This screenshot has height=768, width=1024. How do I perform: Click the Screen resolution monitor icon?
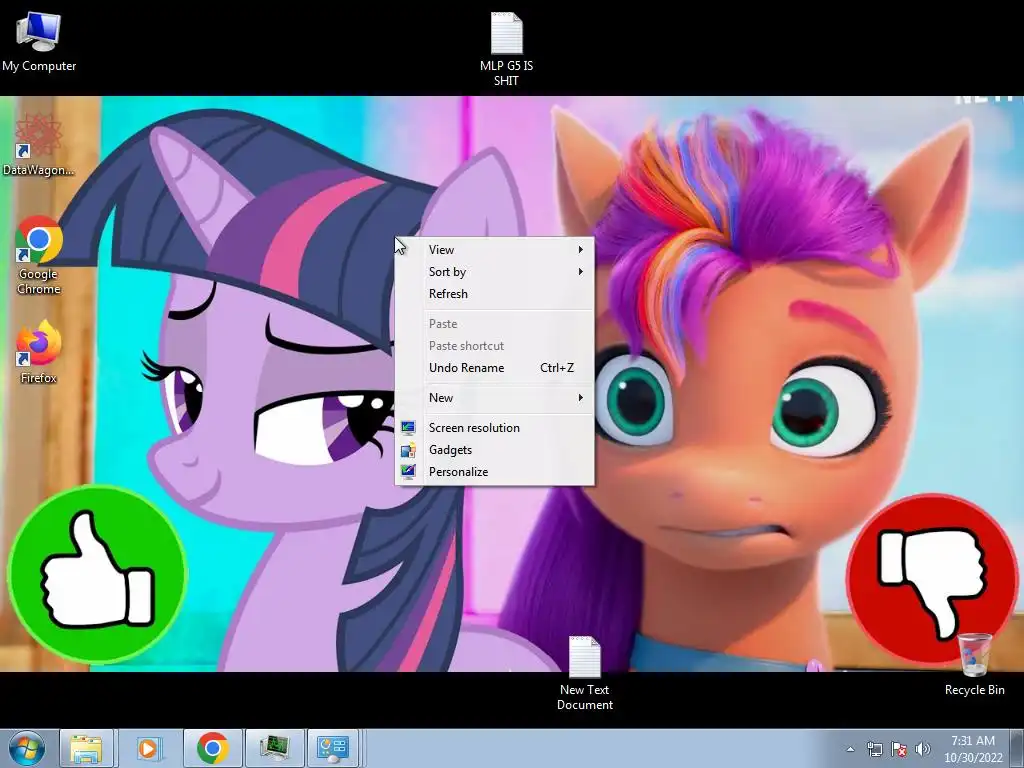(408, 428)
